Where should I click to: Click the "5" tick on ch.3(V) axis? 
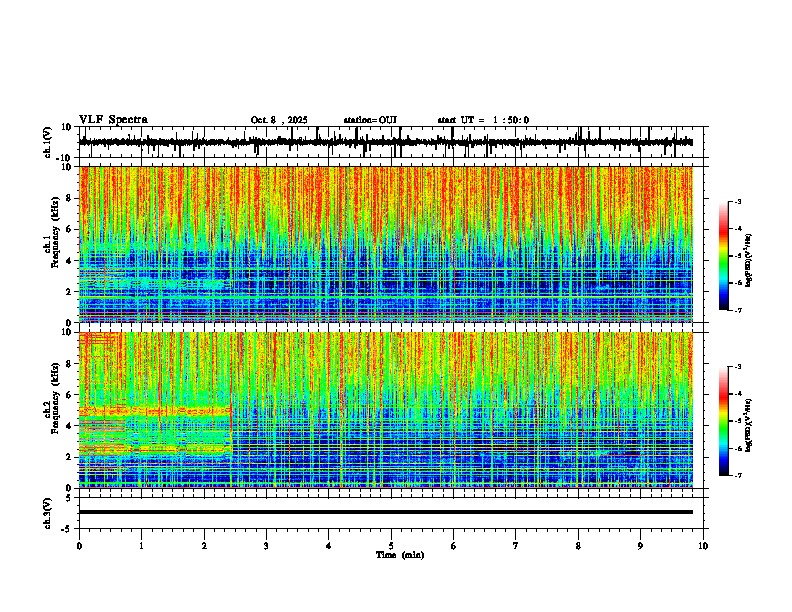click(x=70, y=498)
